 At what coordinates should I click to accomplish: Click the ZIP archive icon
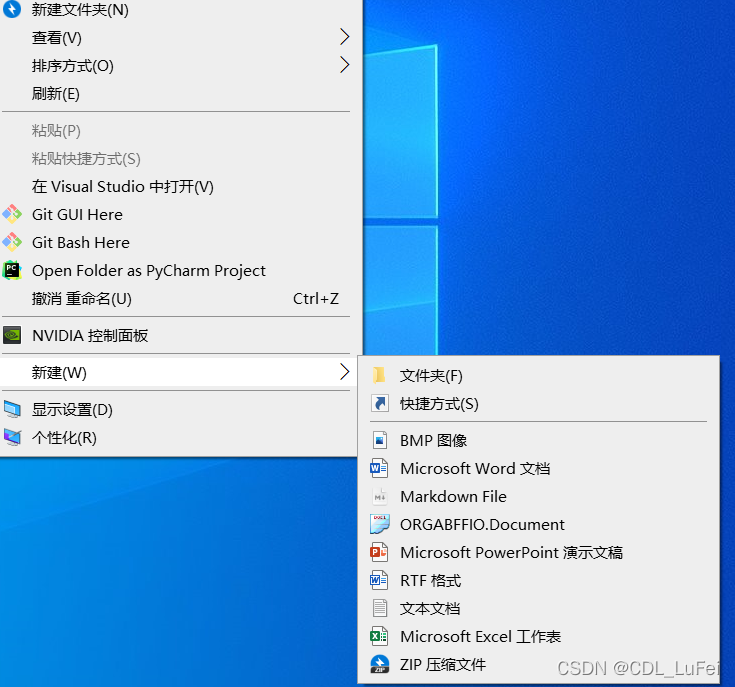(x=380, y=664)
